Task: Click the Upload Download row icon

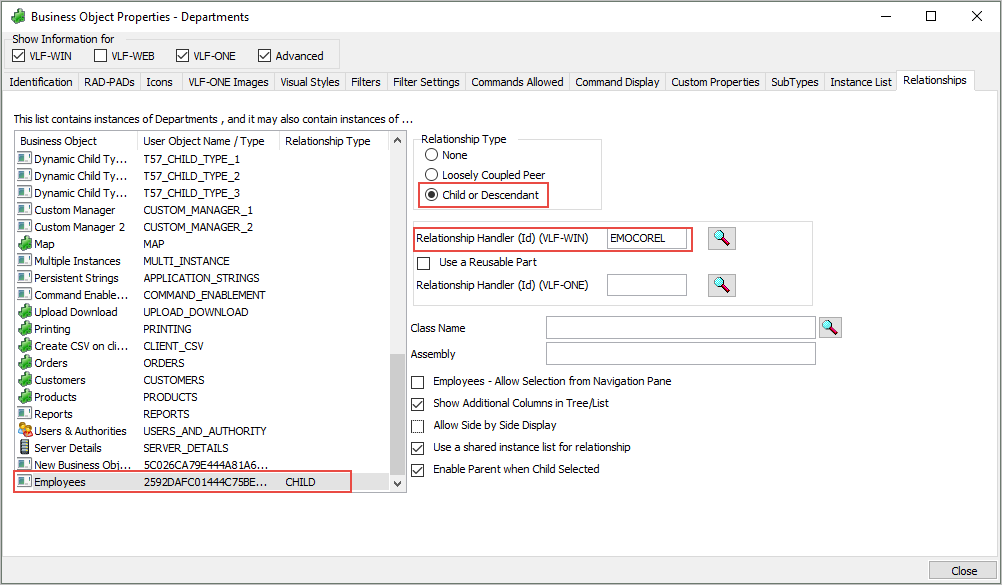Action: point(25,312)
